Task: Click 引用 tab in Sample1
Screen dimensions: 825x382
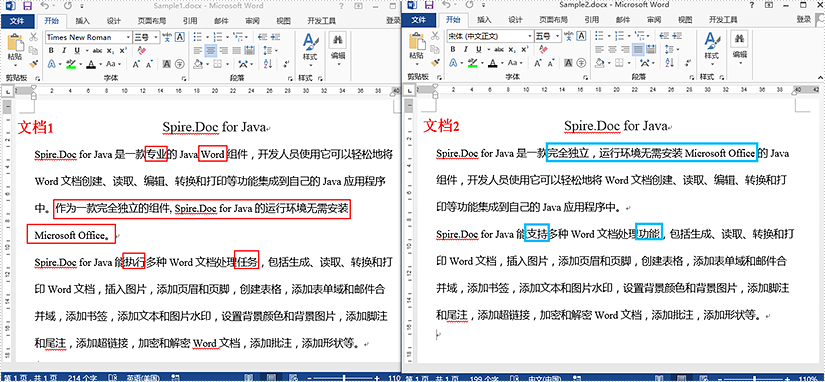Action: pos(190,21)
